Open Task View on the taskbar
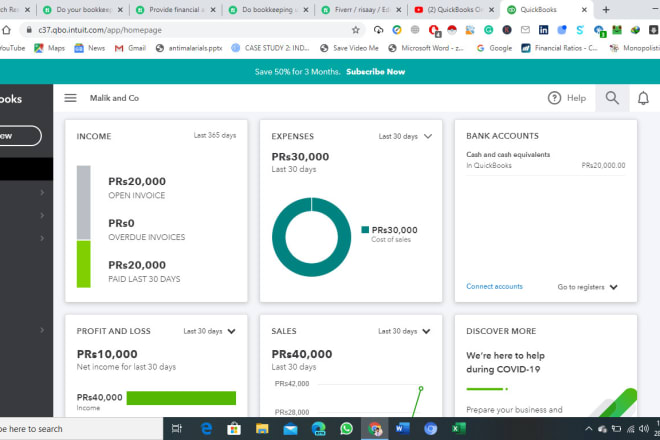 click(177, 429)
